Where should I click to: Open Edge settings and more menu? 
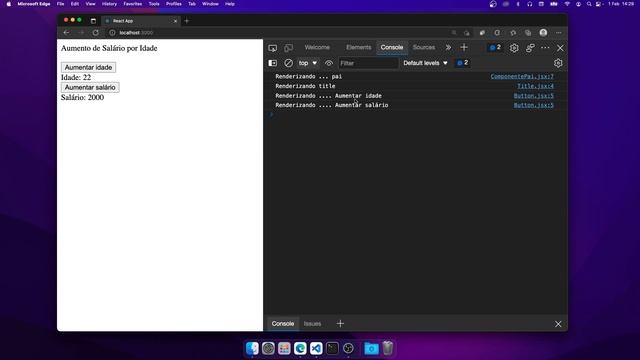tap(559, 33)
